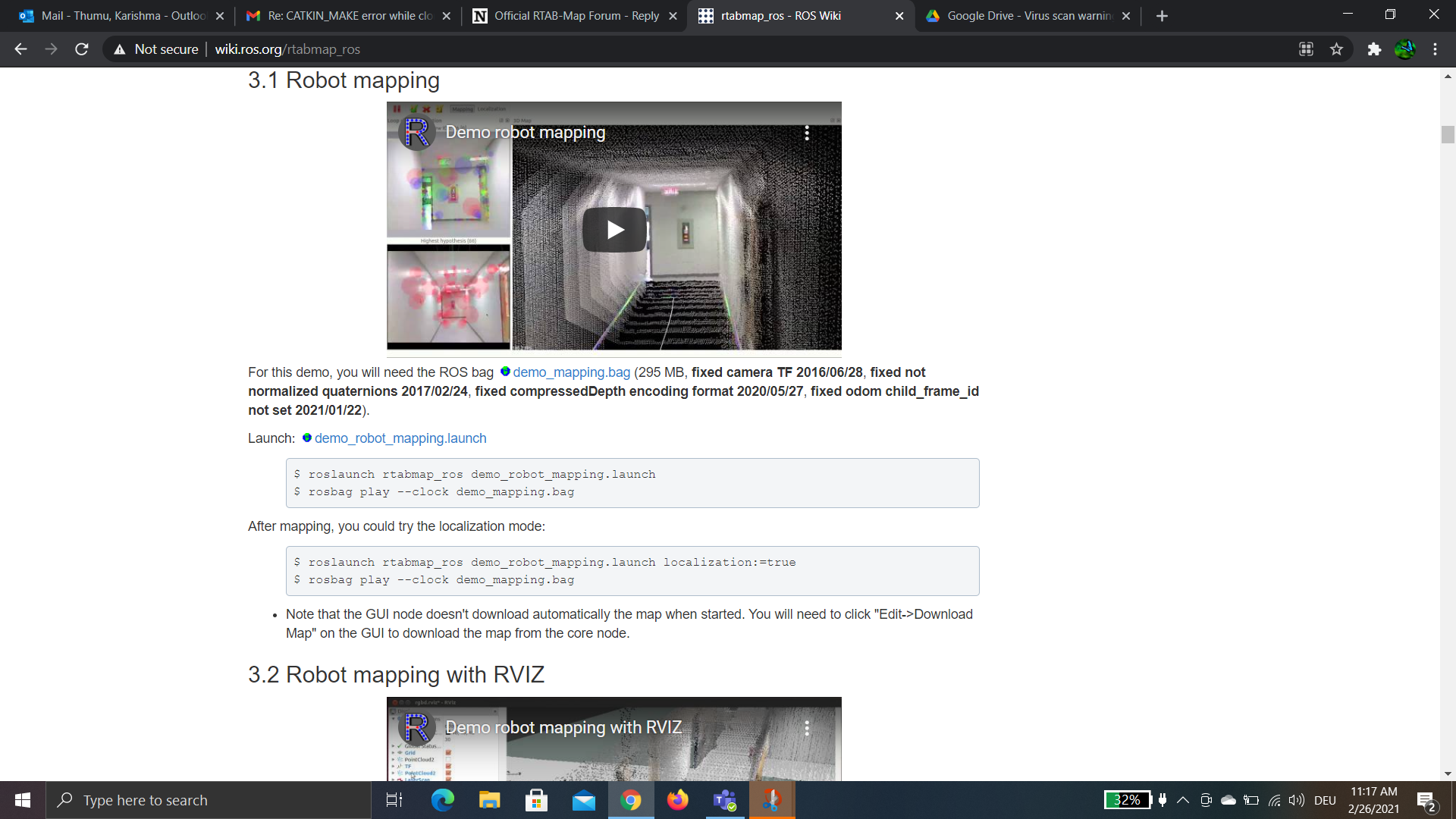Show hidden system tray icons
Viewport: 1456px width, 819px height.
(x=1183, y=800)
